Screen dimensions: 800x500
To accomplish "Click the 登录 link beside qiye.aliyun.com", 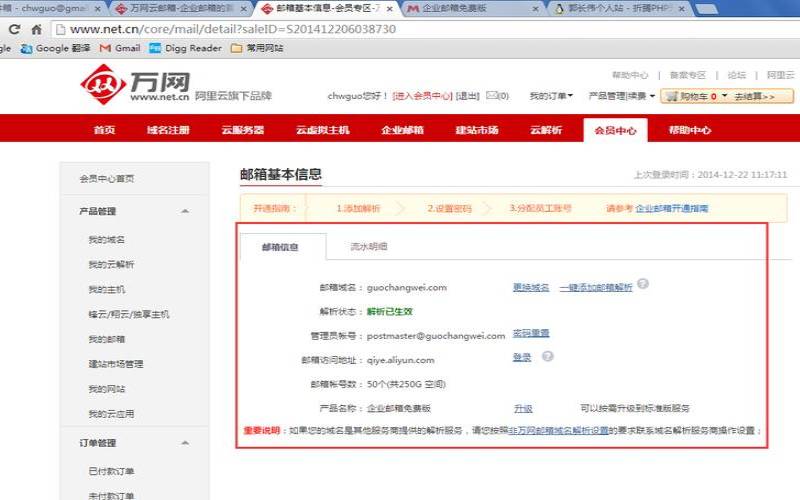I will 522,357.
